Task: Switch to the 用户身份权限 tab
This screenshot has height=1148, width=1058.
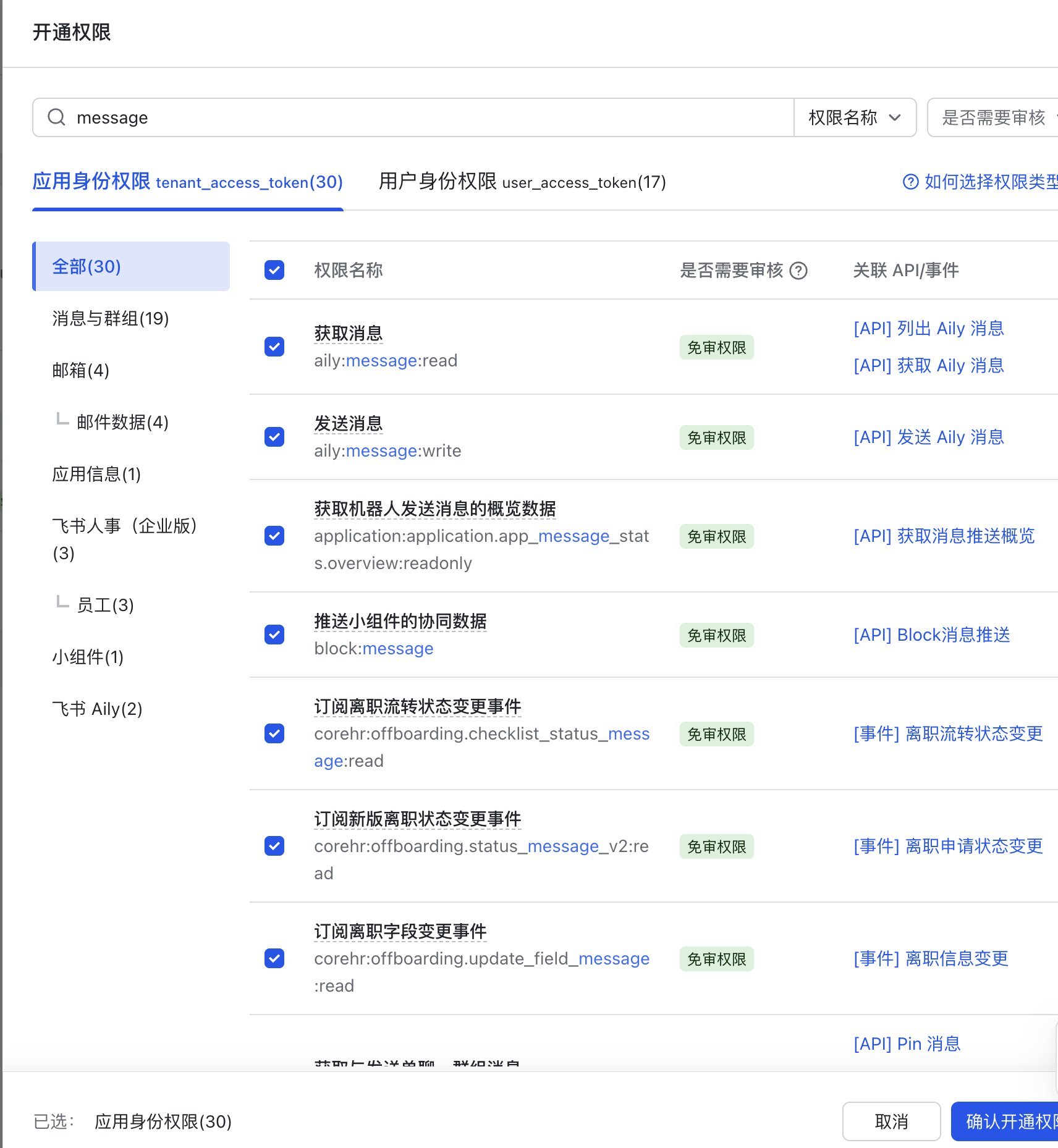Action: [521, 182]
